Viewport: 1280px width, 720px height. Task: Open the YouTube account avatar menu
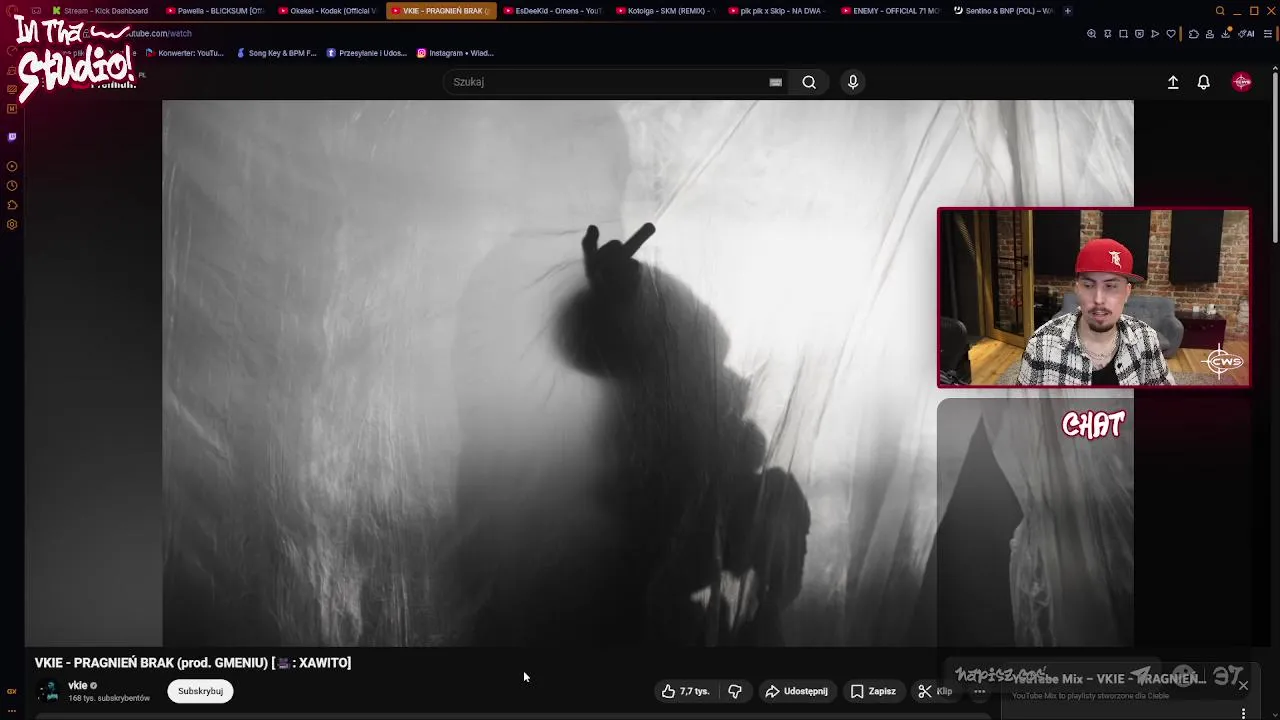[1242, 83]
